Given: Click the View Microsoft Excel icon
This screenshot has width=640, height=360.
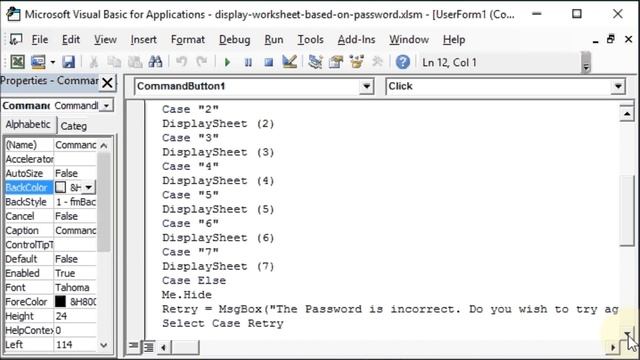Looking at the screenshot, I should point(18,62).
